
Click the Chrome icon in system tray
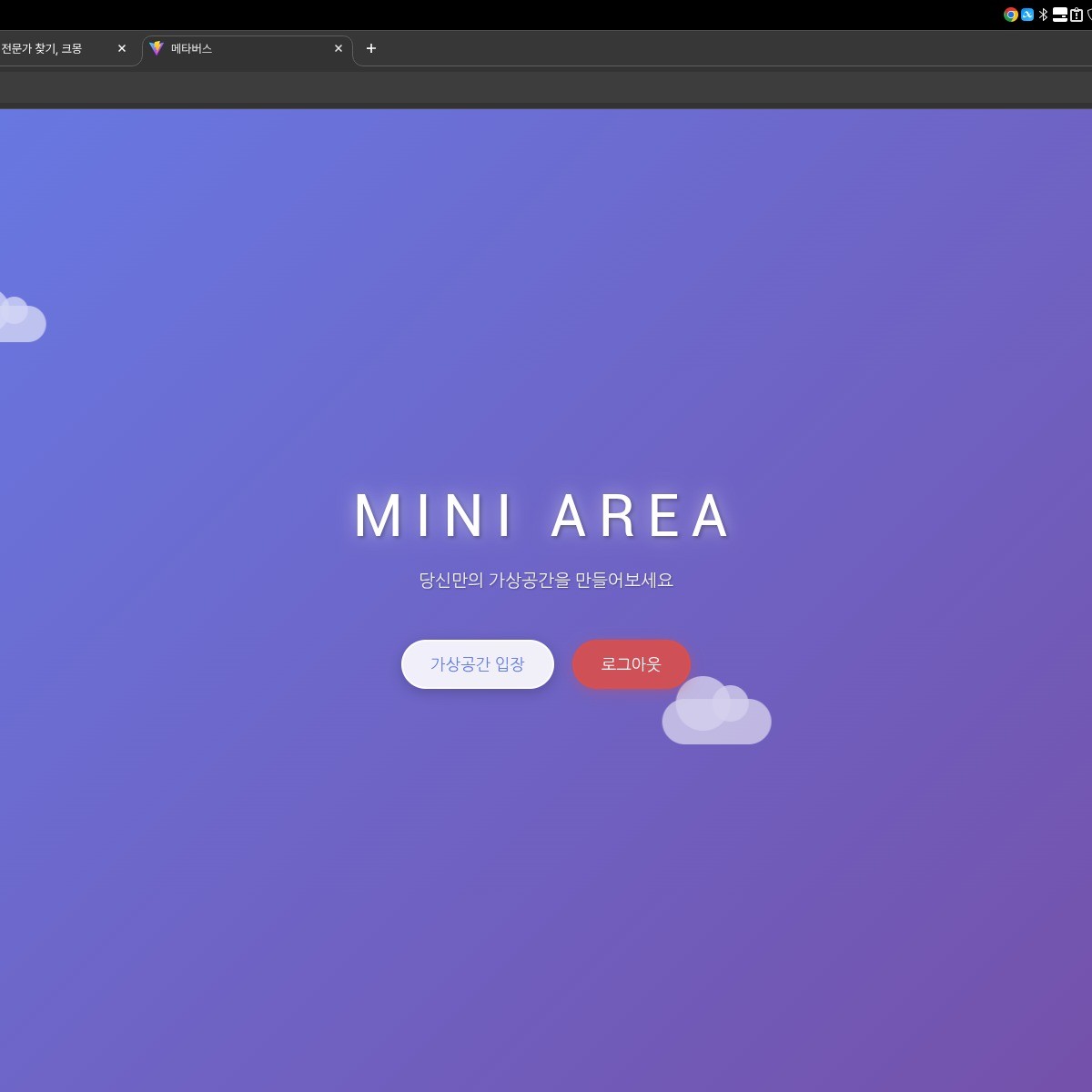pos(1010,15)
